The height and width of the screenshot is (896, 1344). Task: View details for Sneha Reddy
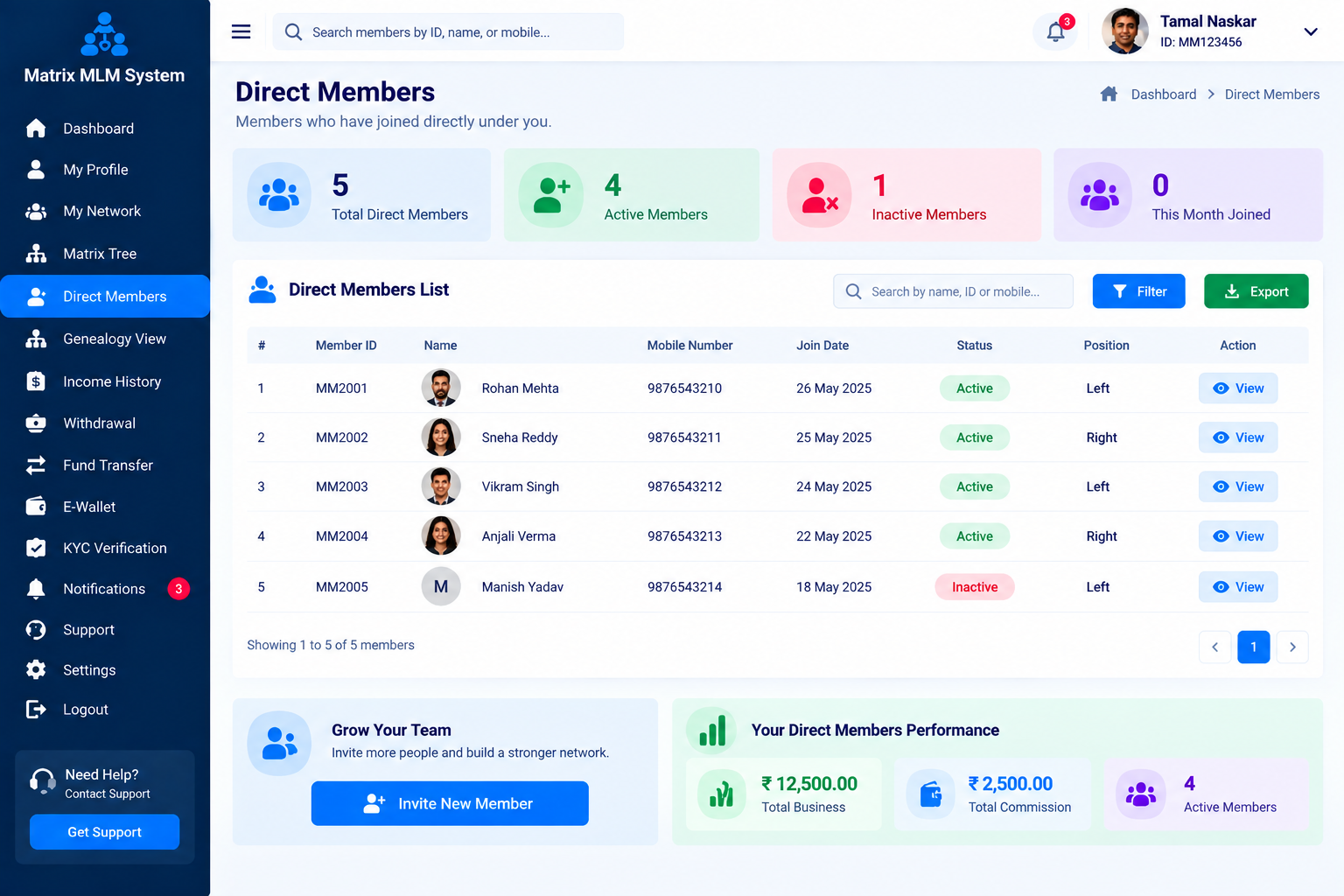click(x=1238, y=437)
